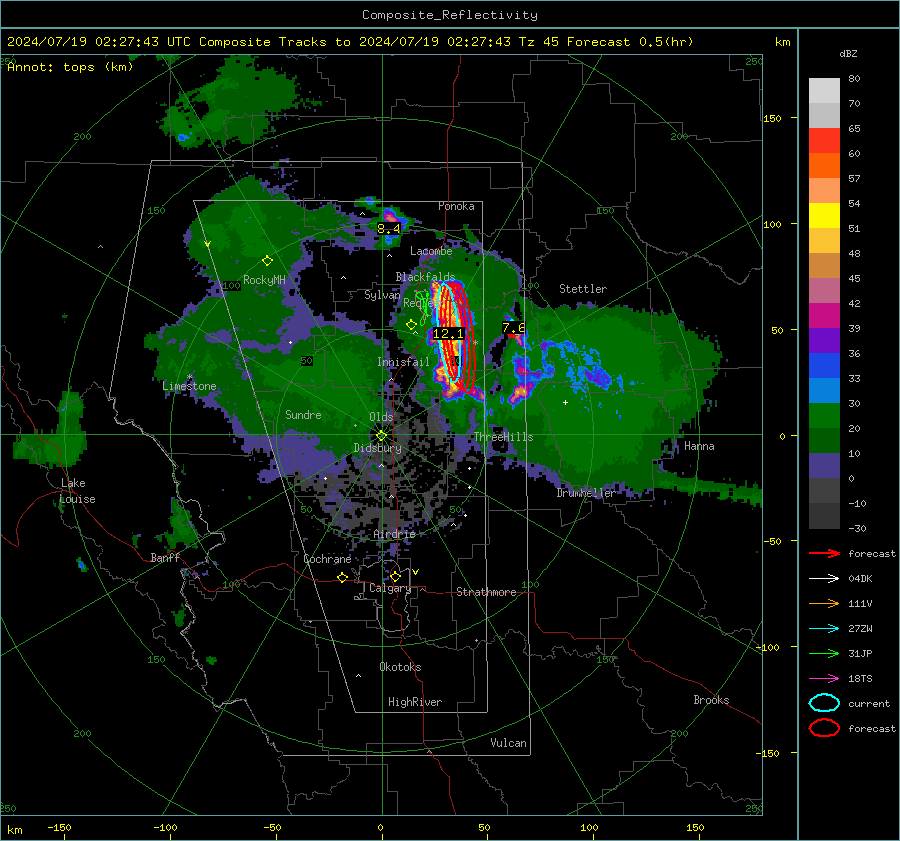
Task: Click the red forecast arrow in legend
Action: click(x=824, y=553)
